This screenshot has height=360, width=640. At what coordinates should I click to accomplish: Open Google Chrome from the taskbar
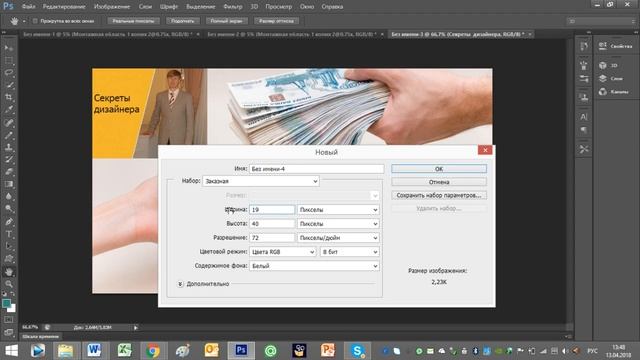[x=153, y=351]
